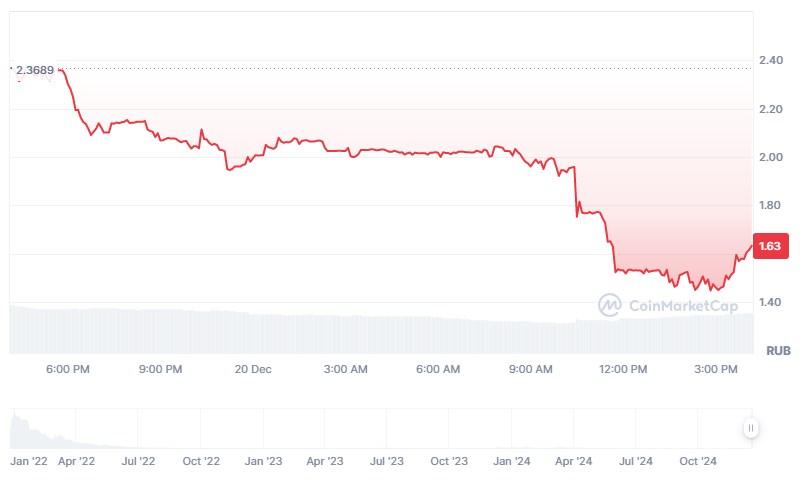Screen dimensions: 810x484
Task: Click the 1.40 price axis label
Action: 771,302
